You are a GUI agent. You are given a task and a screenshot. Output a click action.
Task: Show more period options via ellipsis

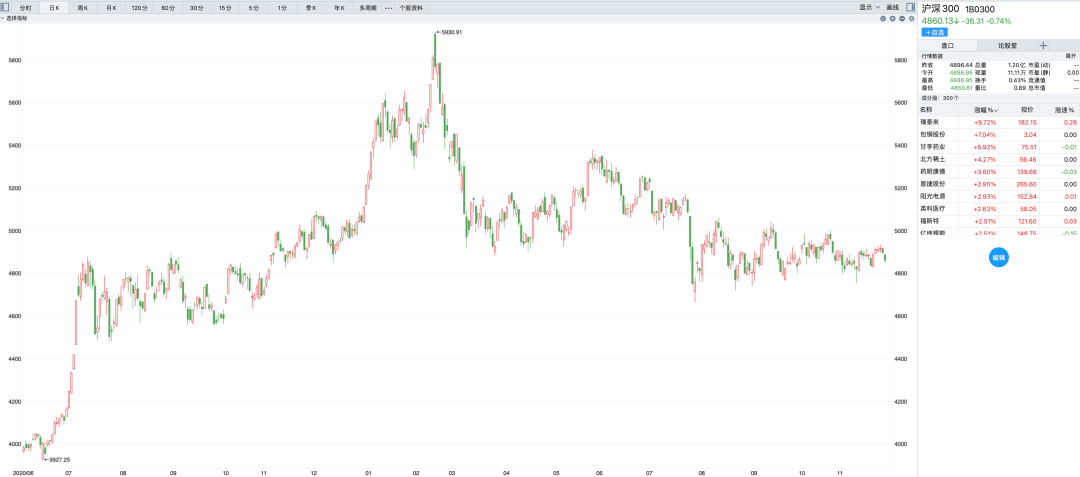pyautogui.click(x=388, y=8)
